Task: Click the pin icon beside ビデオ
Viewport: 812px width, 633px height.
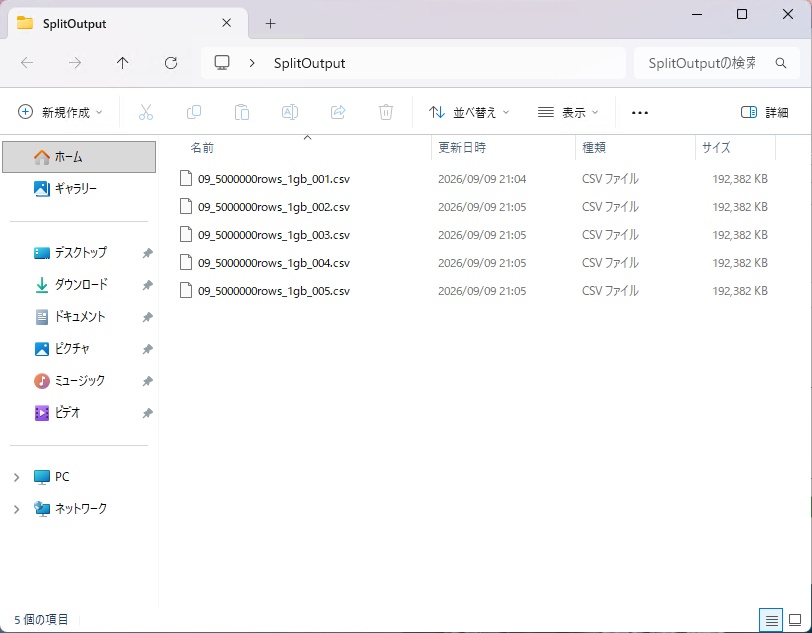Action: 148,413
